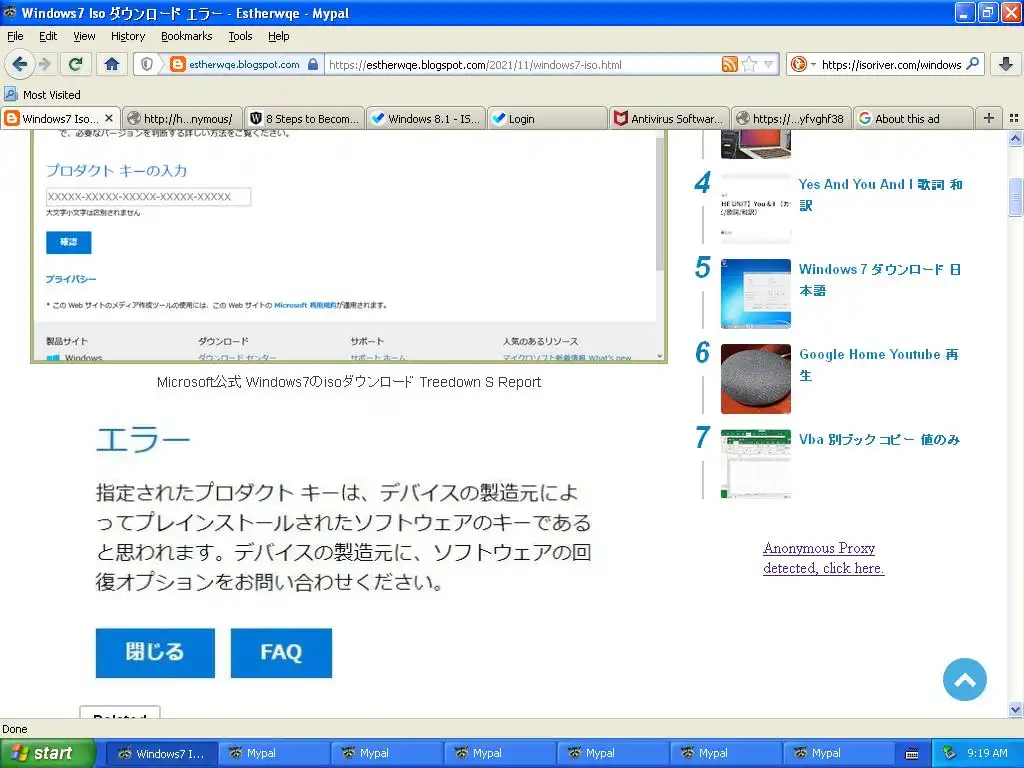The image size is (1024, 768).
Task: Click the Anonymous Proxy detected link
Action: (x=824, y=558)
